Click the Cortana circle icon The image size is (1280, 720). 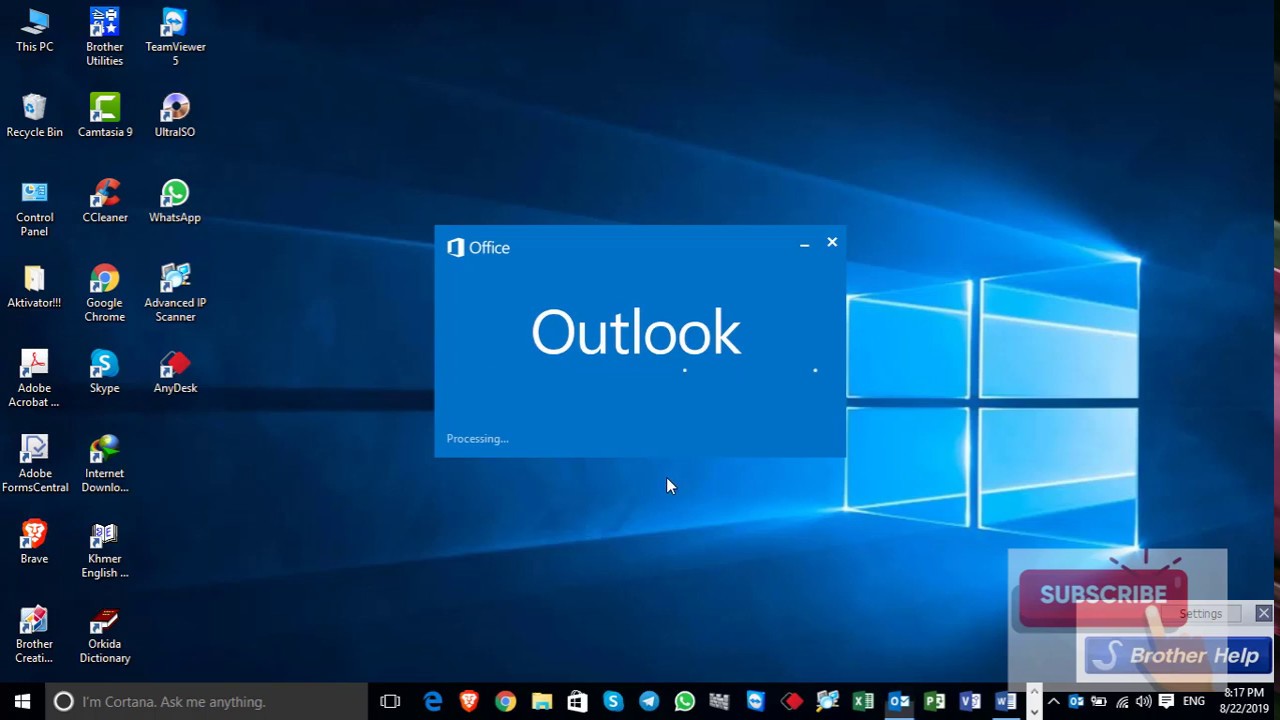[63, 702]
